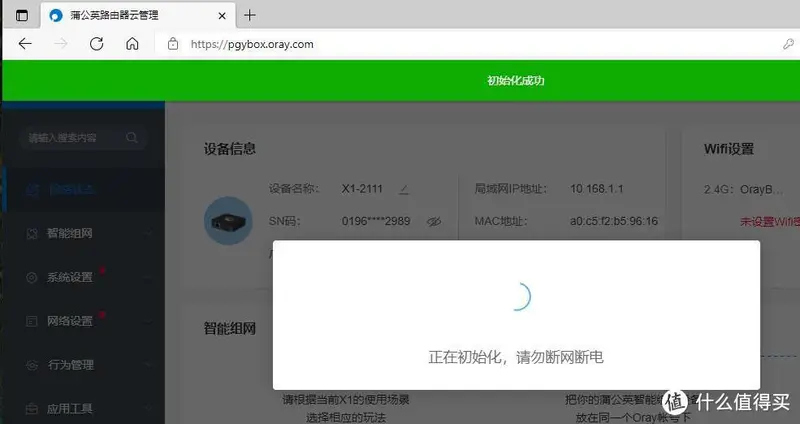Viewport: 800px width, 424px height.
Task: Reload the page with refresh icon
Action: (x=96, y=44)
